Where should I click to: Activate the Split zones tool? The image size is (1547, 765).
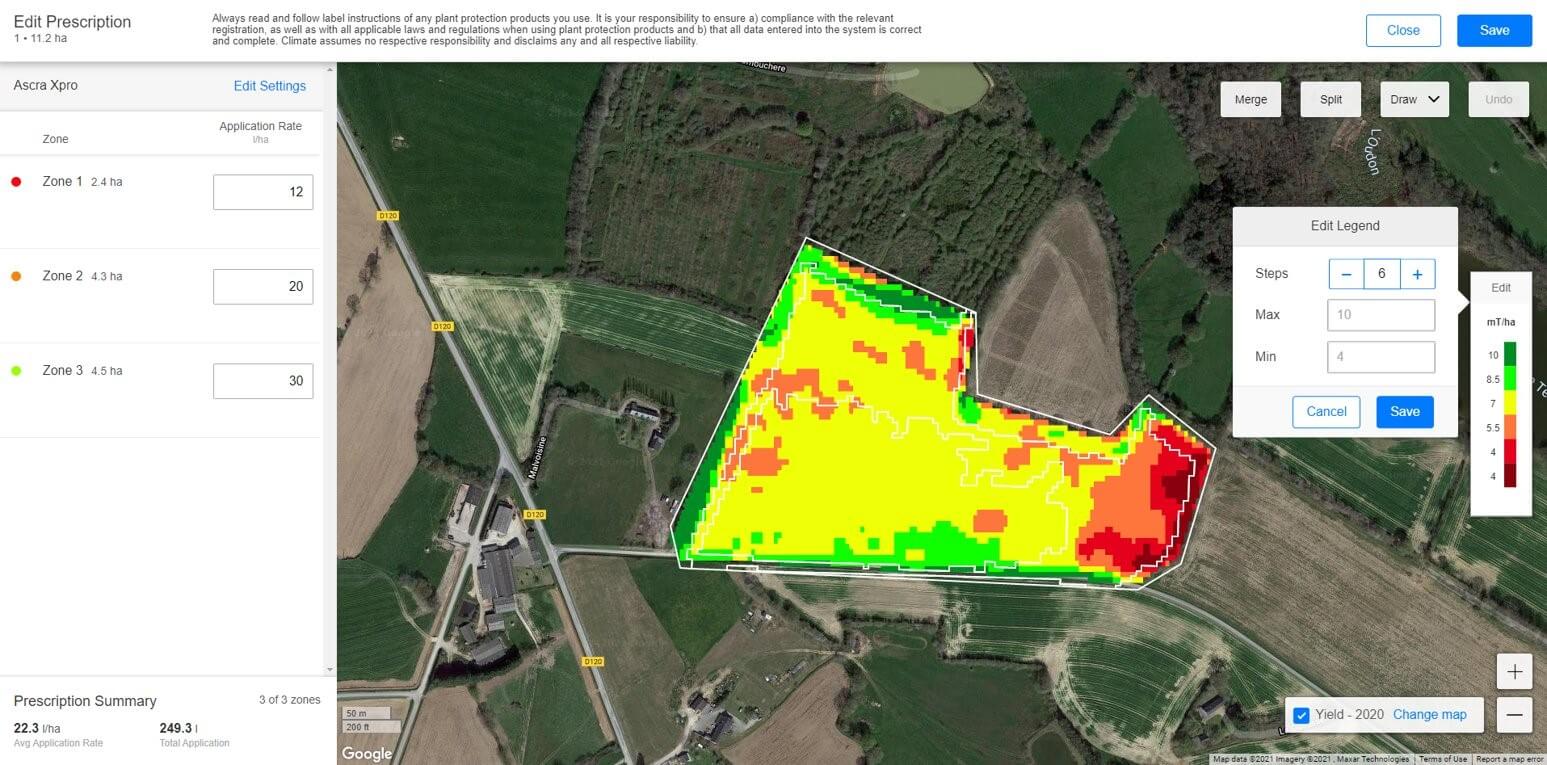click(1330, 99)
